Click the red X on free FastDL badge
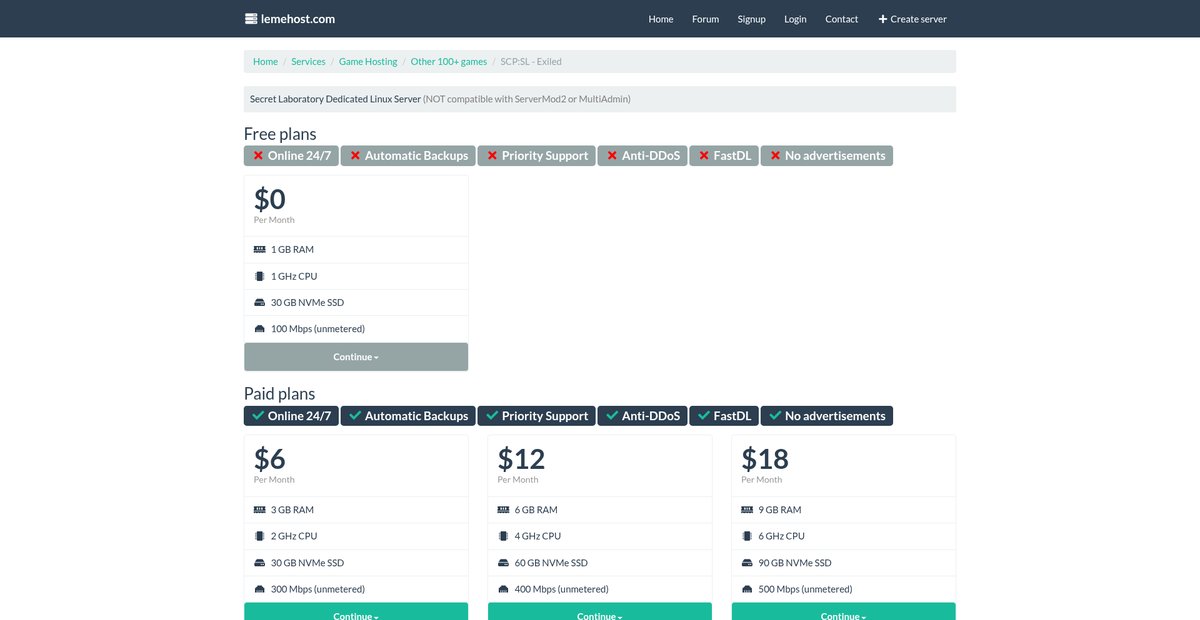 704,156
